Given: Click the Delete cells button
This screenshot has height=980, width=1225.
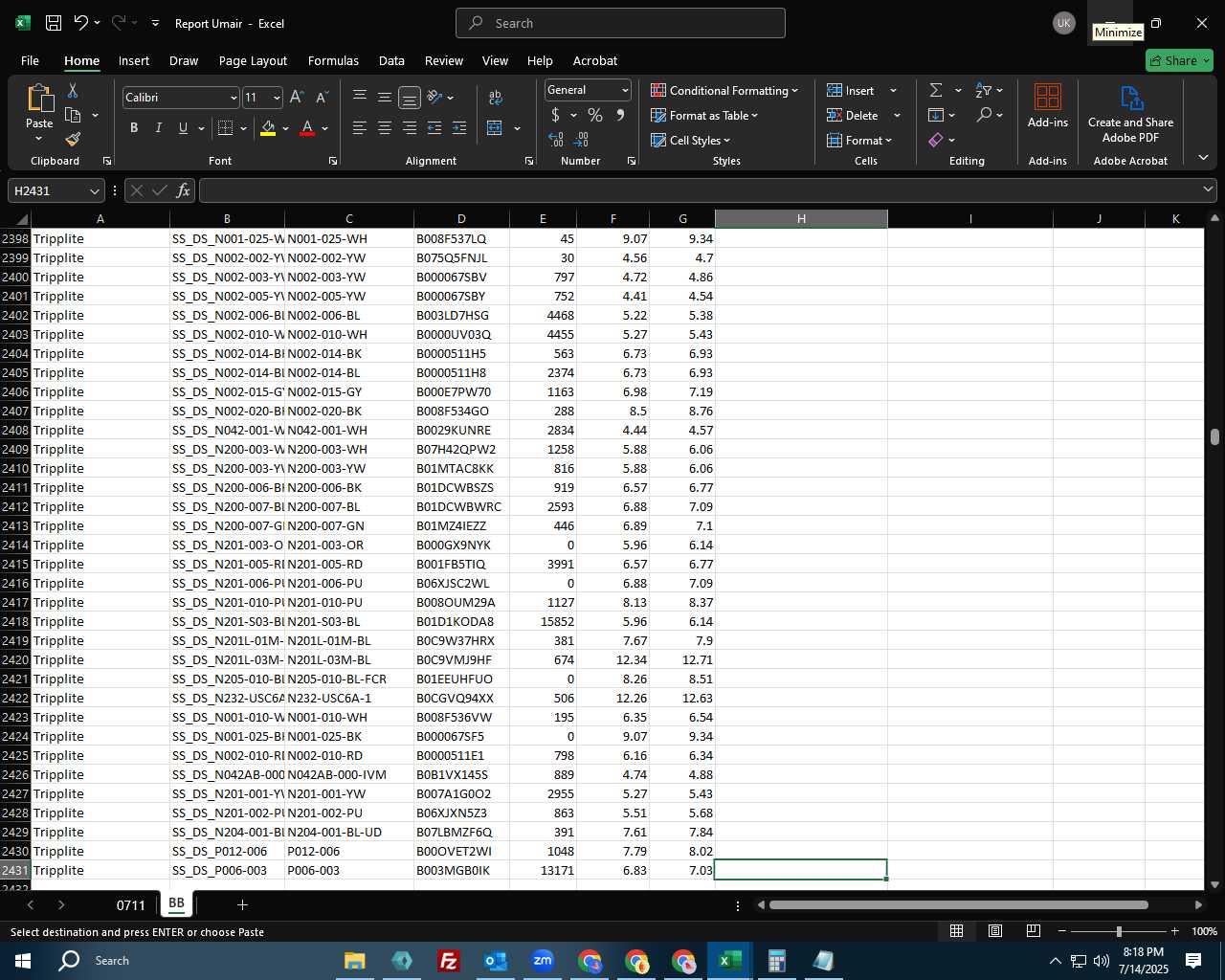Looking at the screenshot, I should 854,115.
